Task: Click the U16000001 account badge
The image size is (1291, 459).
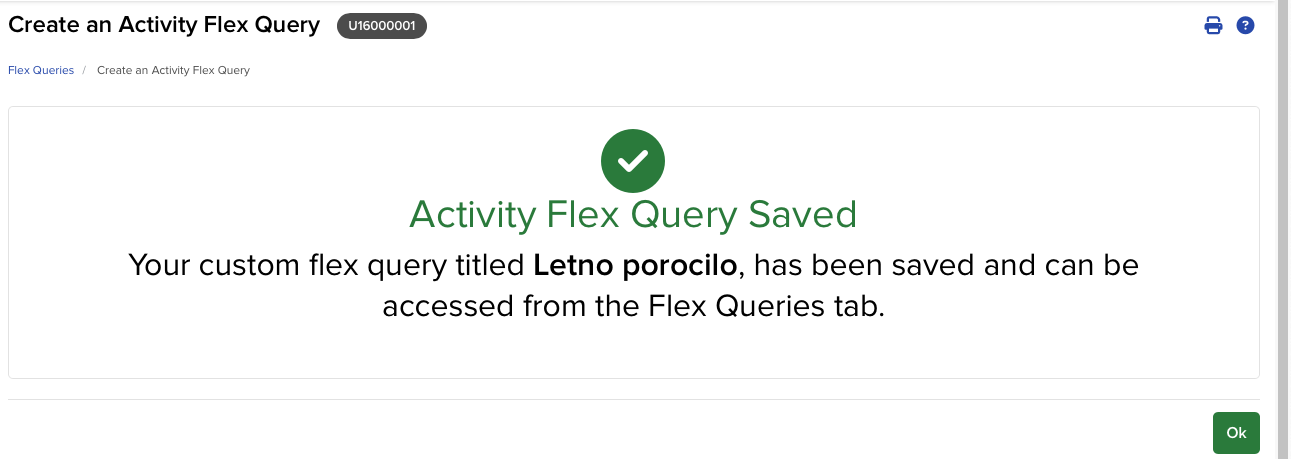Action: [x=382, y=27]
